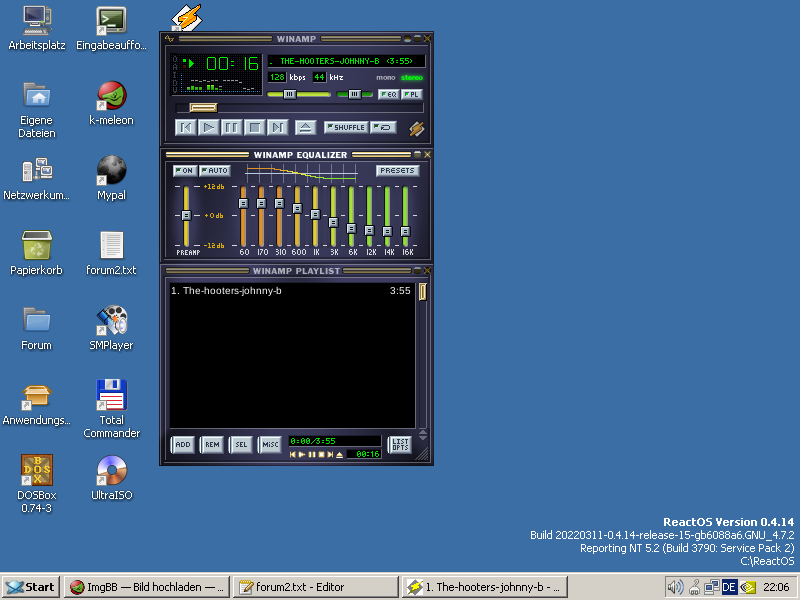Adjust the 310 Hz equalizer band slider

[x=279, y=204]
